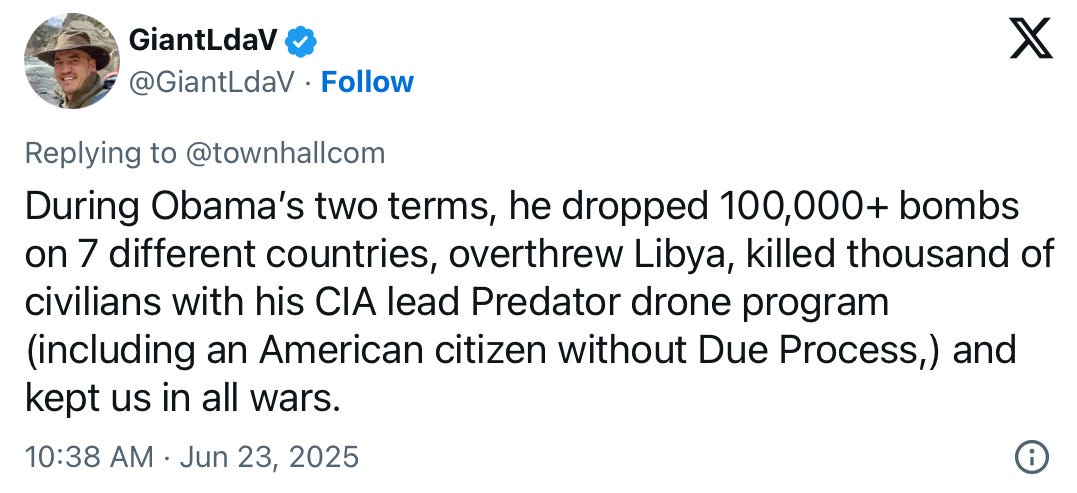1077x493 pixels.
Task: Click the Jun 23, 2025 date
Action: [x=268, y=457]
